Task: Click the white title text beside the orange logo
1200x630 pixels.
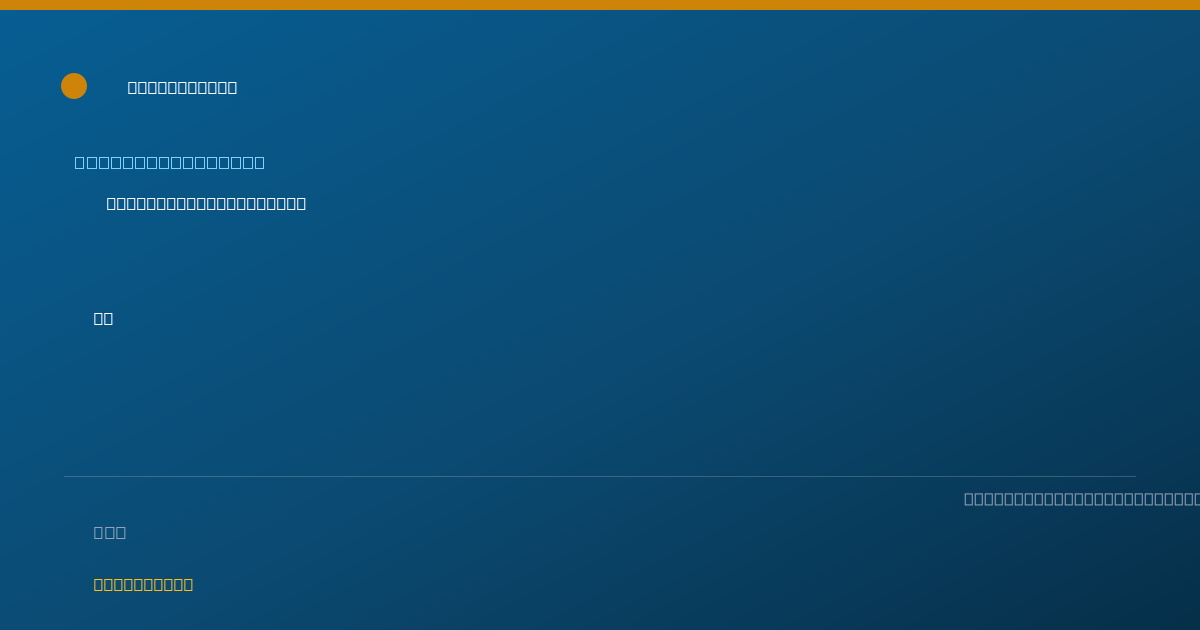Action: coord(182,87)
